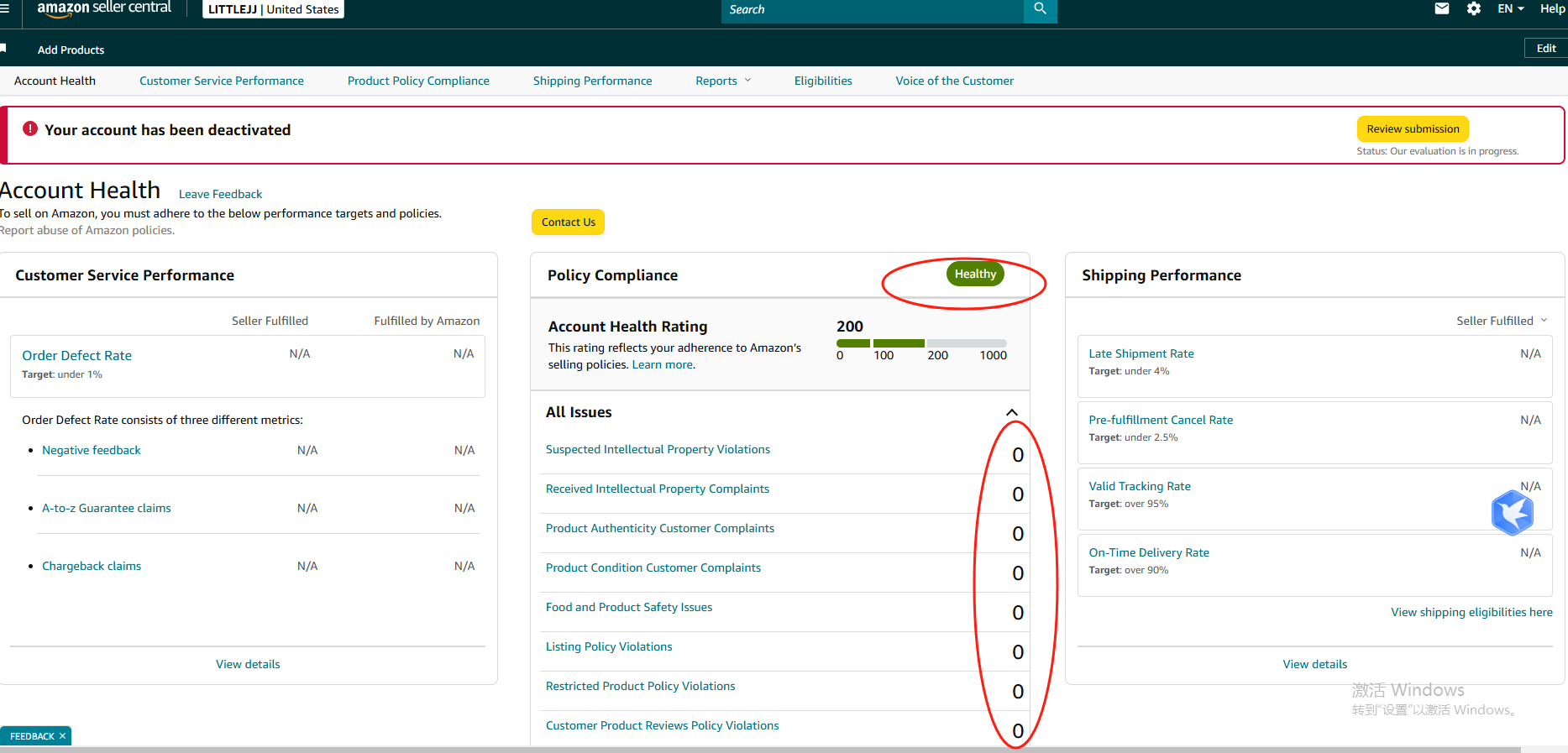1568x753 pixels.
Task: Click the amazon seller central logo
Action: (104, 8)
